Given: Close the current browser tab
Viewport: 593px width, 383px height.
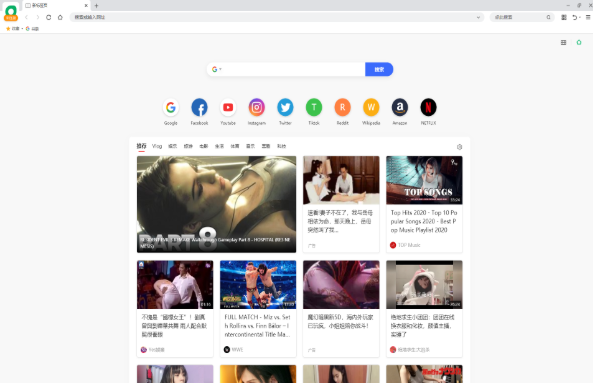Looking at the screenshot, I should 86,5.
